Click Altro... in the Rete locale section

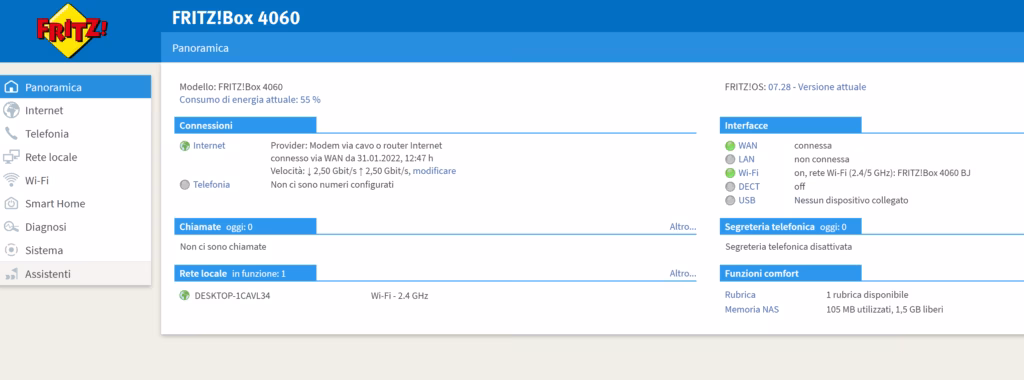click(x=683, y=274)
